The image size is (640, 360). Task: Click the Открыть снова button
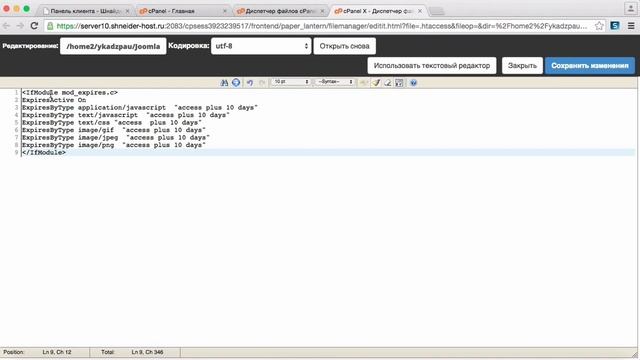pos(344,46)
